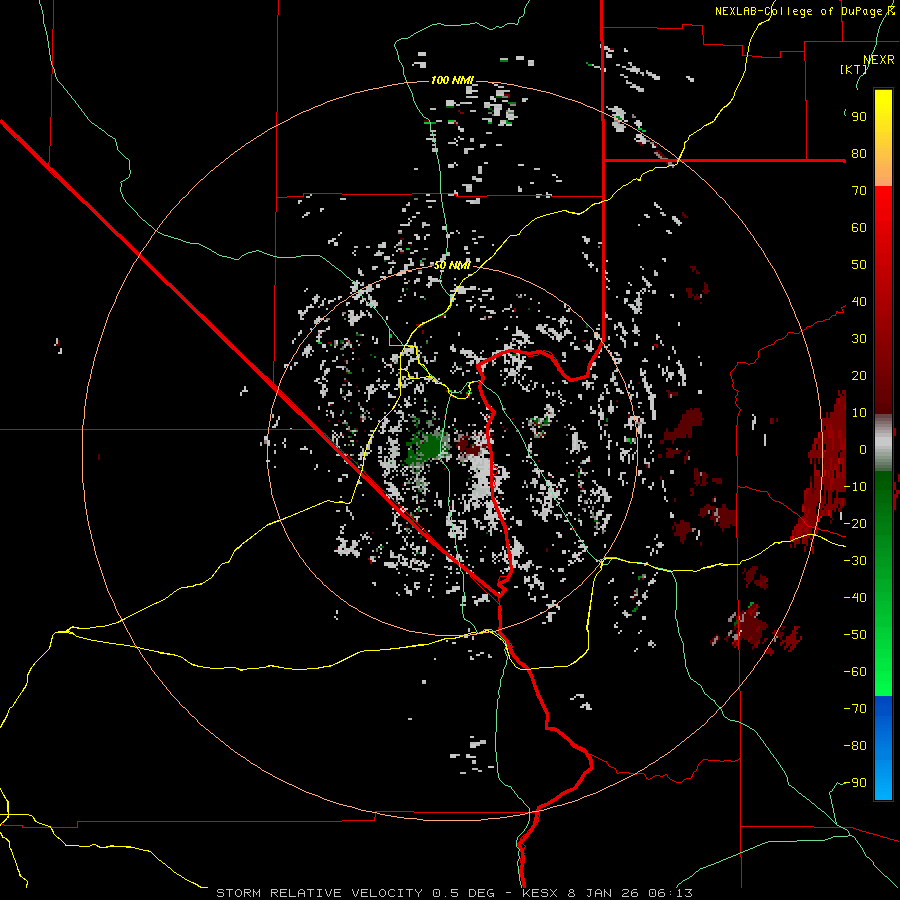Click the -10 value on the velocity scale

(x=855, y=487)
